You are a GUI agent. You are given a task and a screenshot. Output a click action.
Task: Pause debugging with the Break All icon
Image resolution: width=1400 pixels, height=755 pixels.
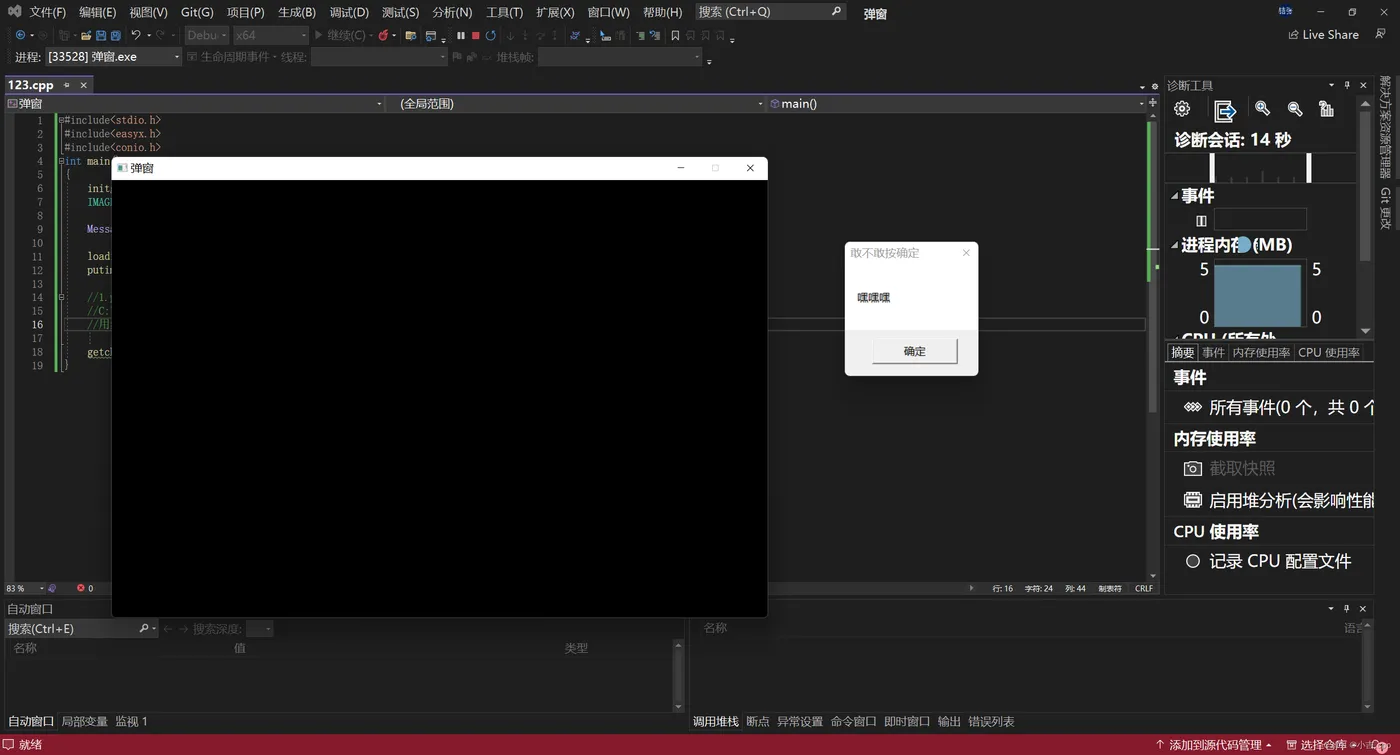(x=461, y=35)
